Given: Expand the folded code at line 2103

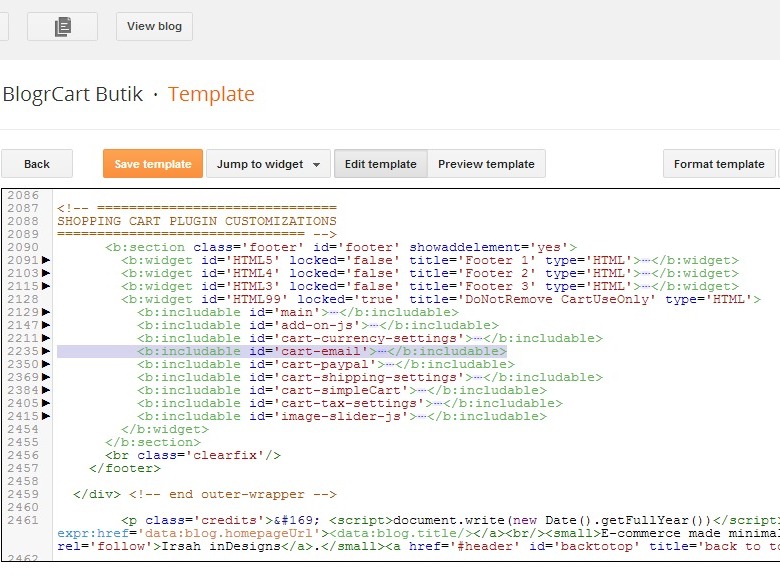Looking at the screenshot, I should tap(46, 274).
